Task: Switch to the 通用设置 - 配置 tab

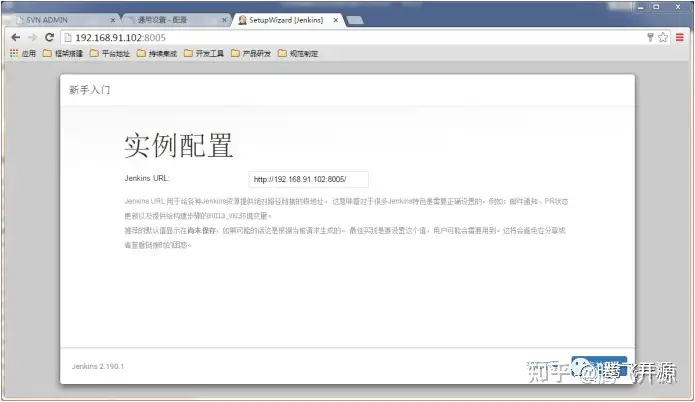Action: (175, 20)
